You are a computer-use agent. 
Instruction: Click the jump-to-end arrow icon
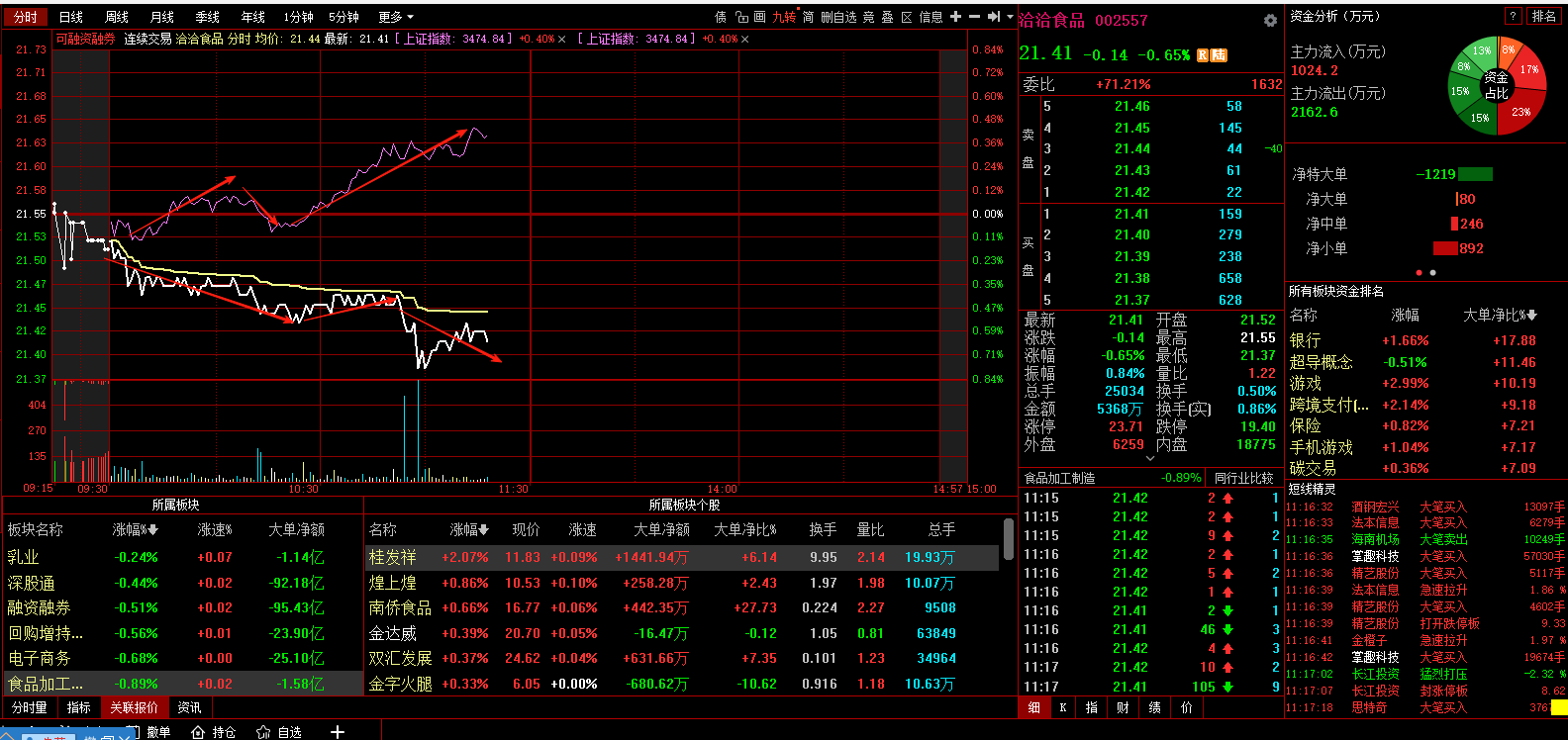[994, 17]
